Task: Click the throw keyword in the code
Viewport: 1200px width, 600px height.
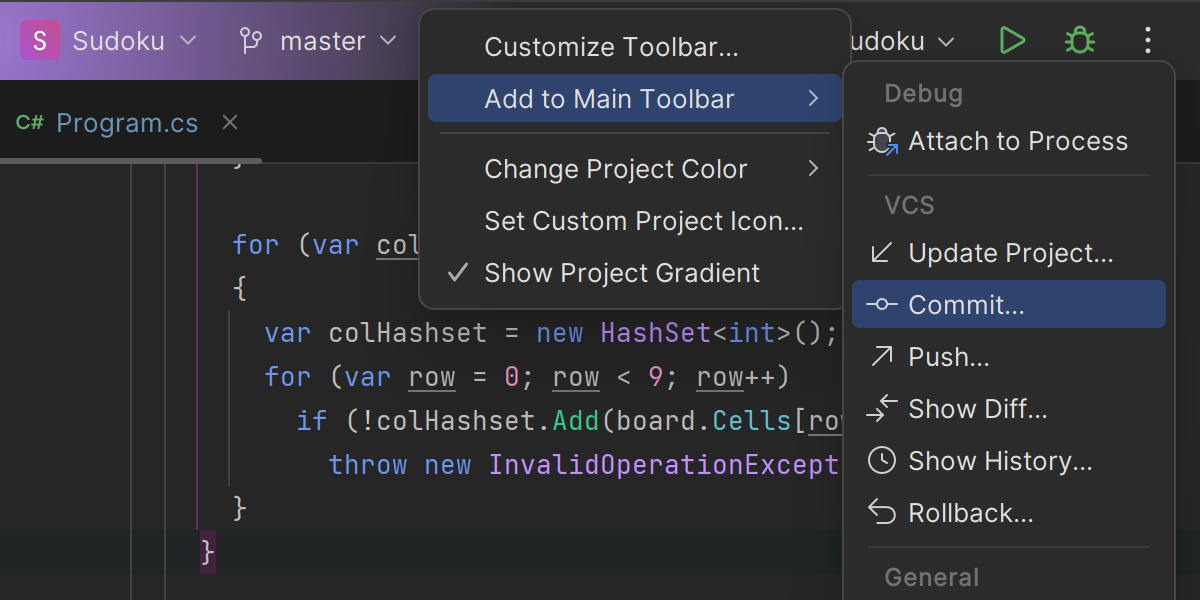Action: click(x=368, y=465)
